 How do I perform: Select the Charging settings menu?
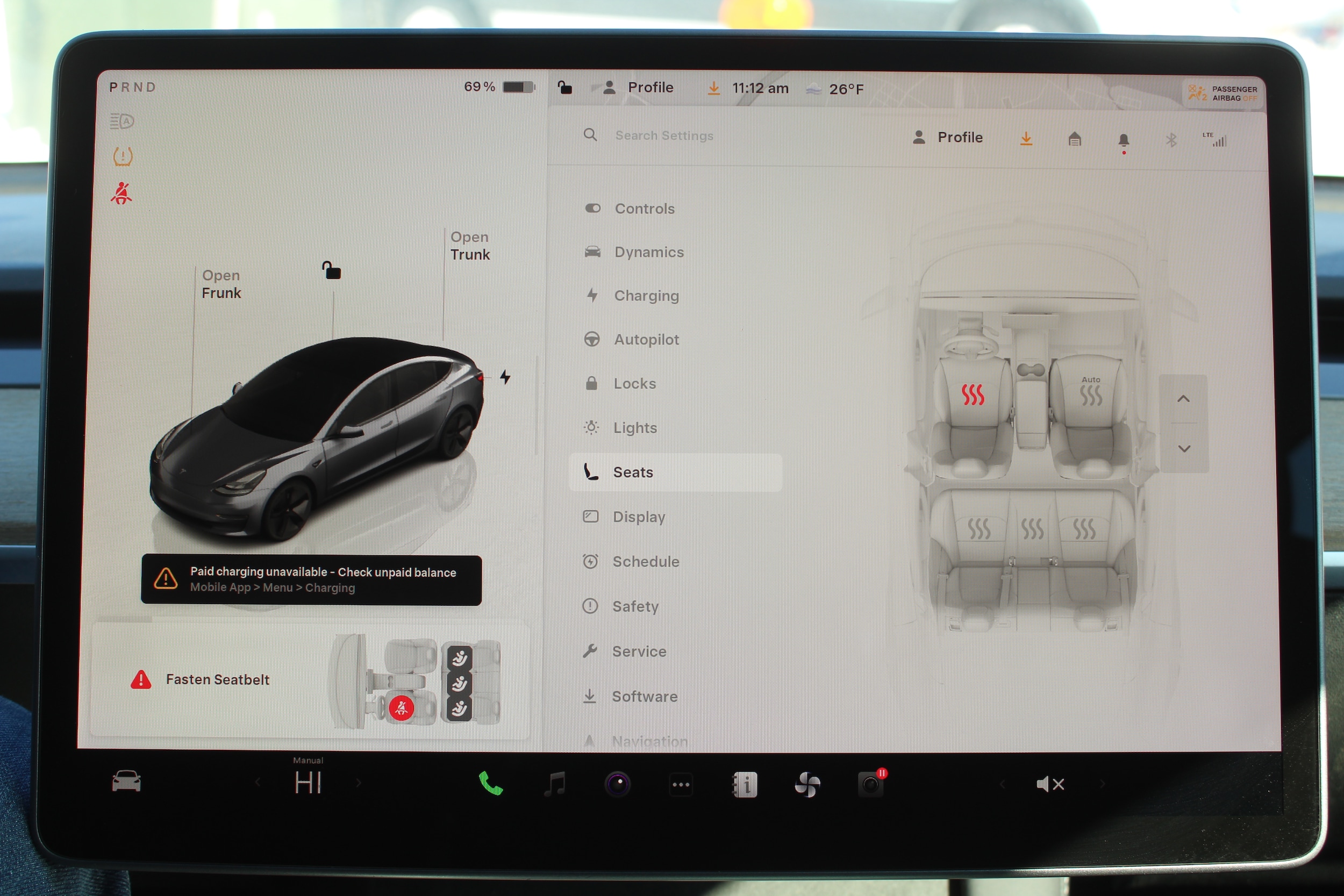pos(646,296)
